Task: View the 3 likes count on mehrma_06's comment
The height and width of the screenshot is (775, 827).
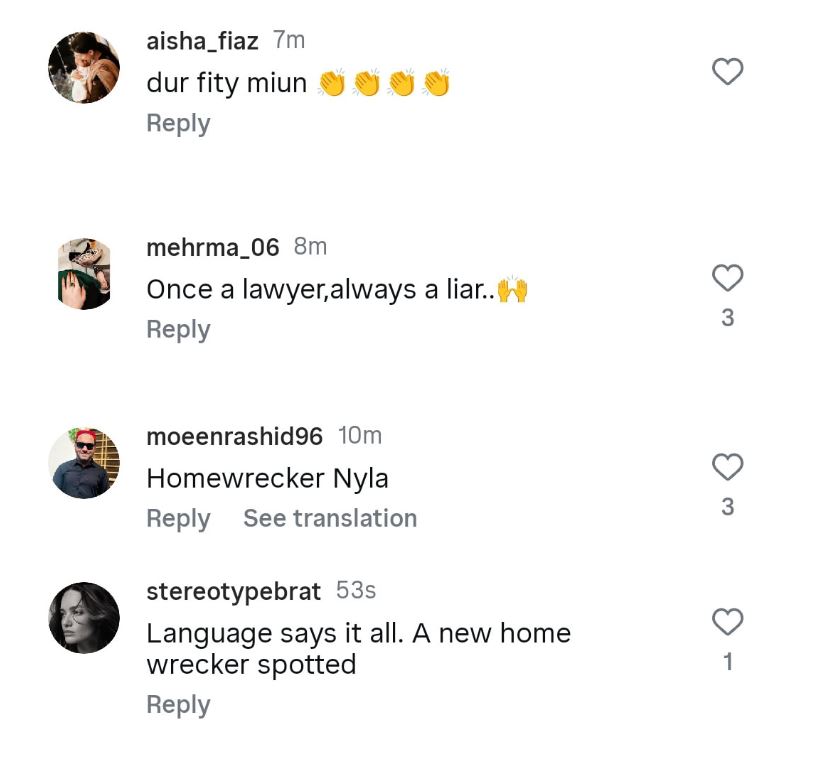Action: click(727, 318)
